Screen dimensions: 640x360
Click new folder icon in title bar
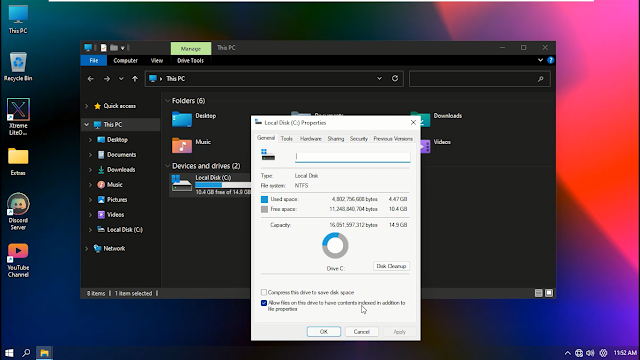coord(114,48)
